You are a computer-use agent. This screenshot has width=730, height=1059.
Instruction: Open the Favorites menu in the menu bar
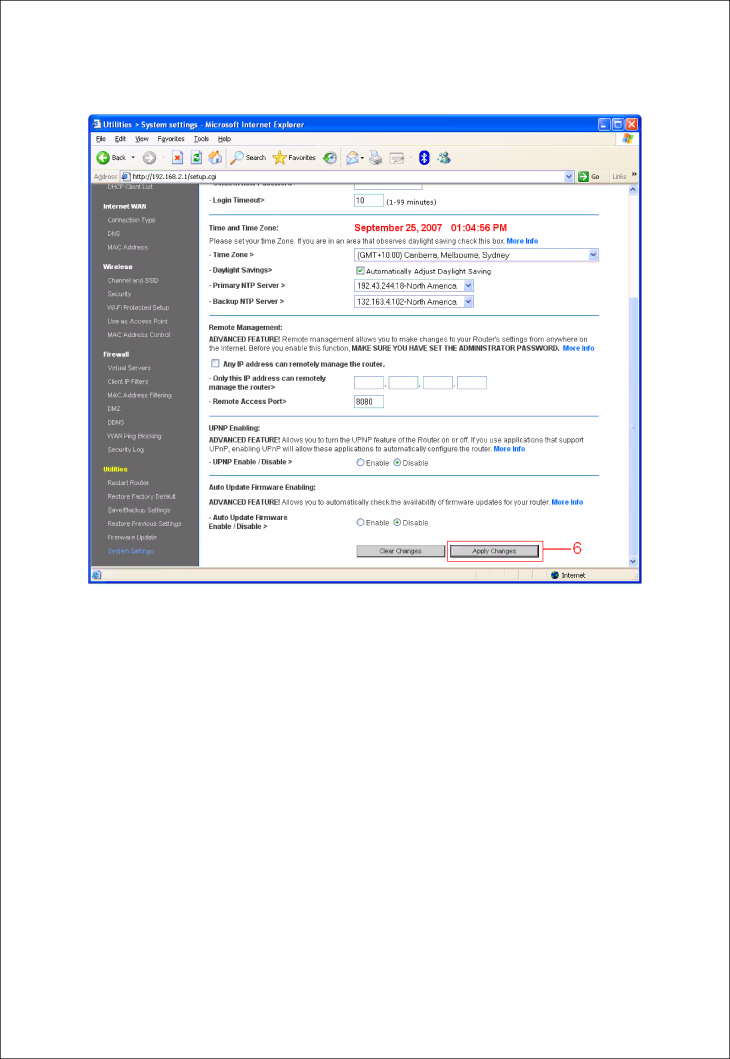tap(172, 138)
